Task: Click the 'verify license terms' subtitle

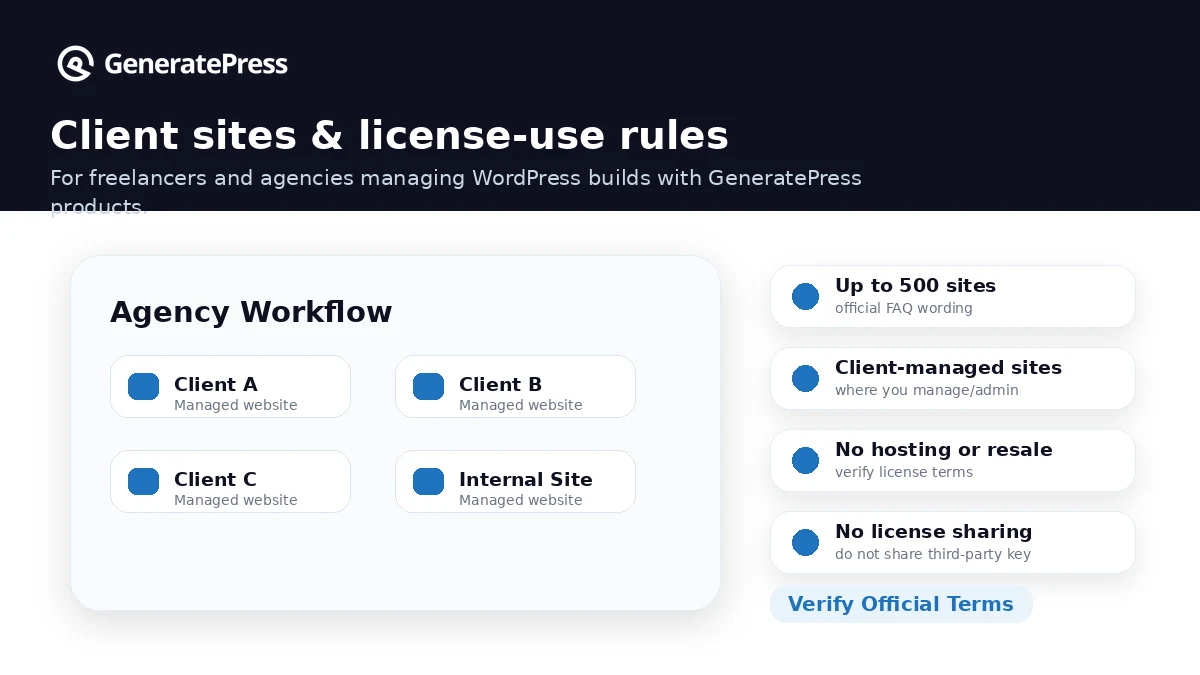Action: (x=904, y=472)
